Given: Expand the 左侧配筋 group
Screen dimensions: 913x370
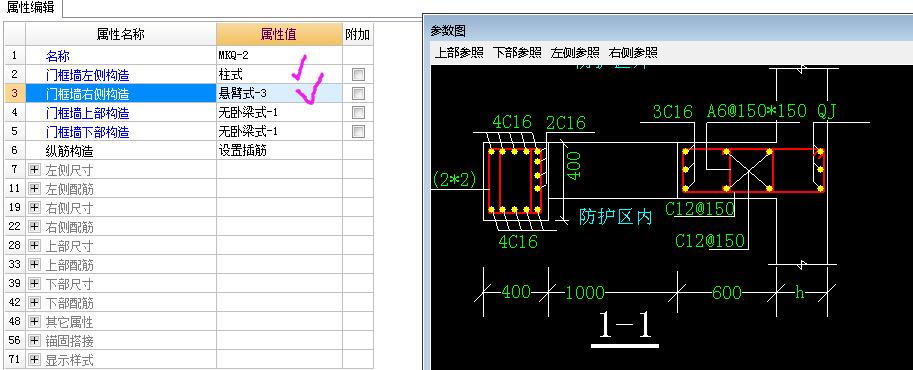Looking at the screenshot, I should pyautogui.click(x=34, y=189).
